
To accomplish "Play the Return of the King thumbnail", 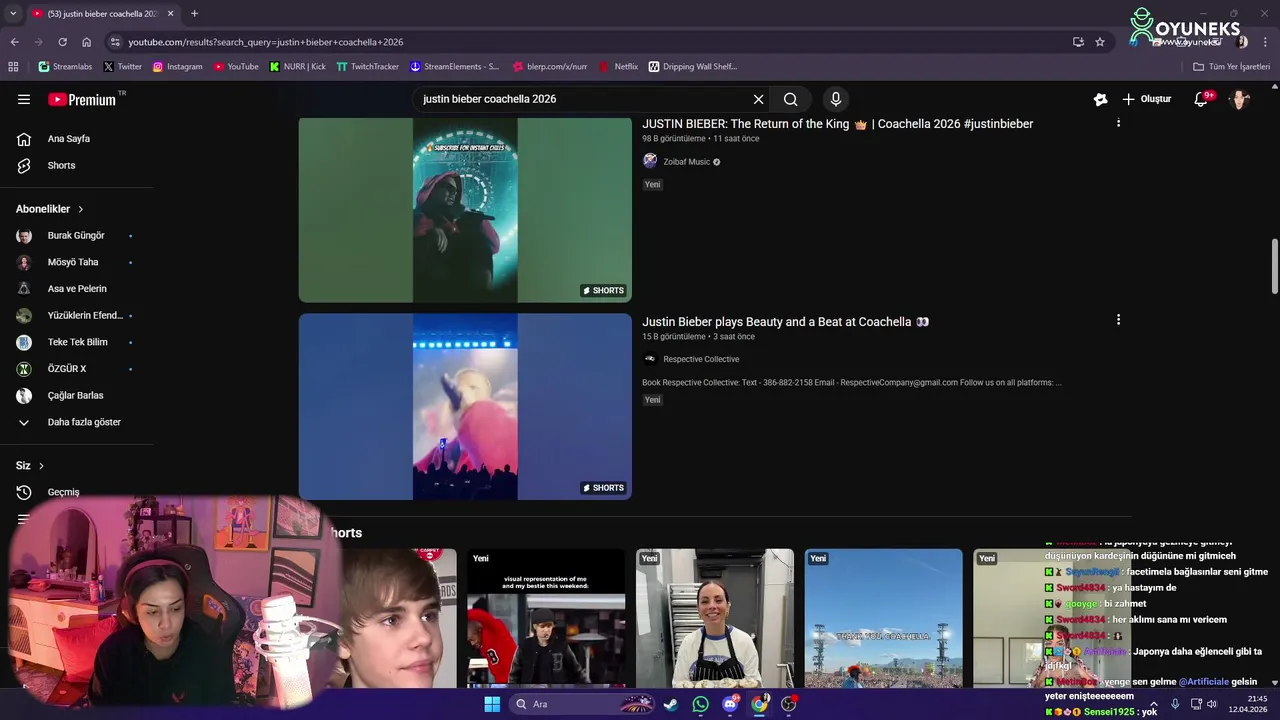I will [x=465, y=210].
